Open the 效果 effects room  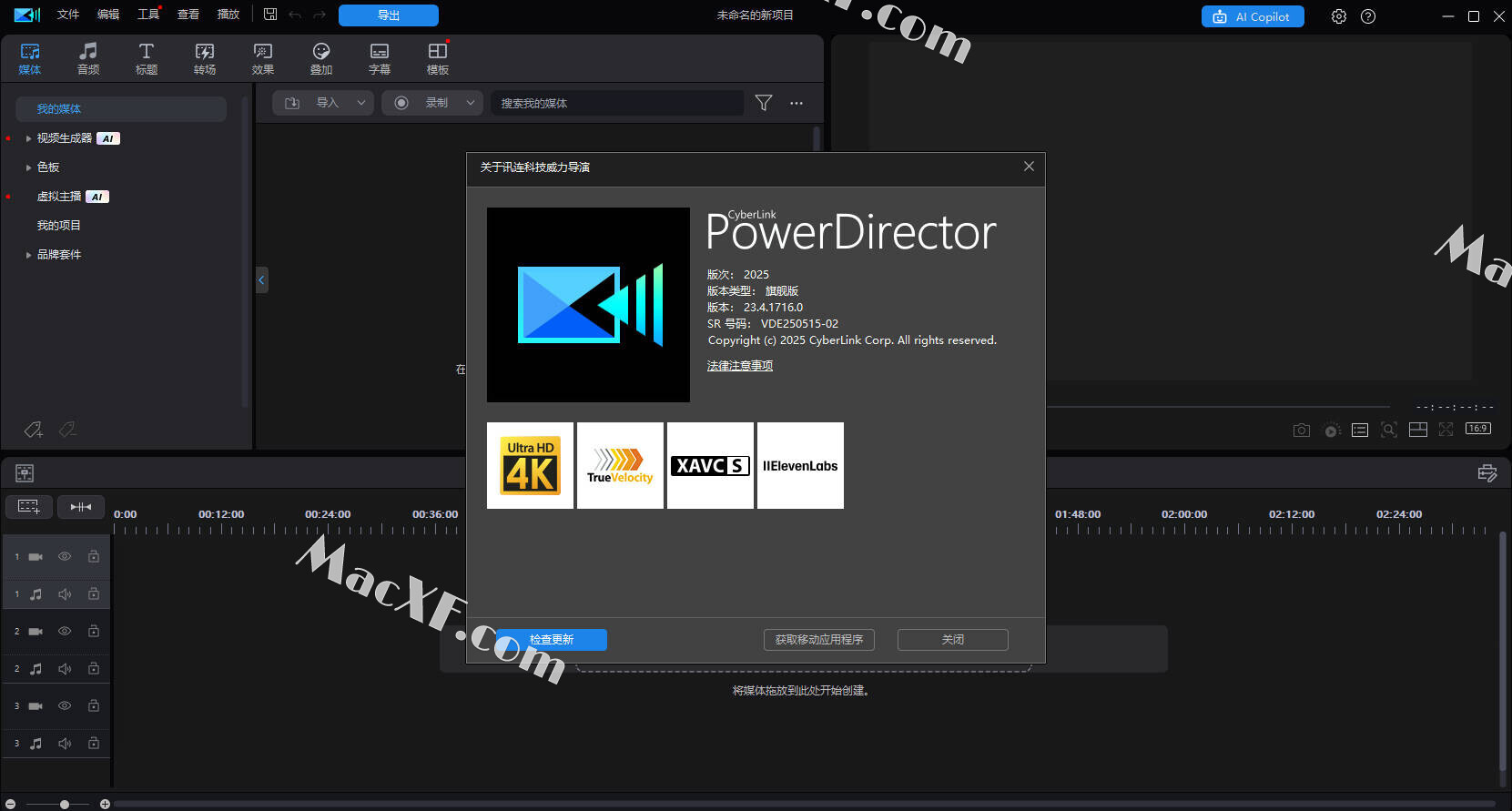tap(263, 58)
